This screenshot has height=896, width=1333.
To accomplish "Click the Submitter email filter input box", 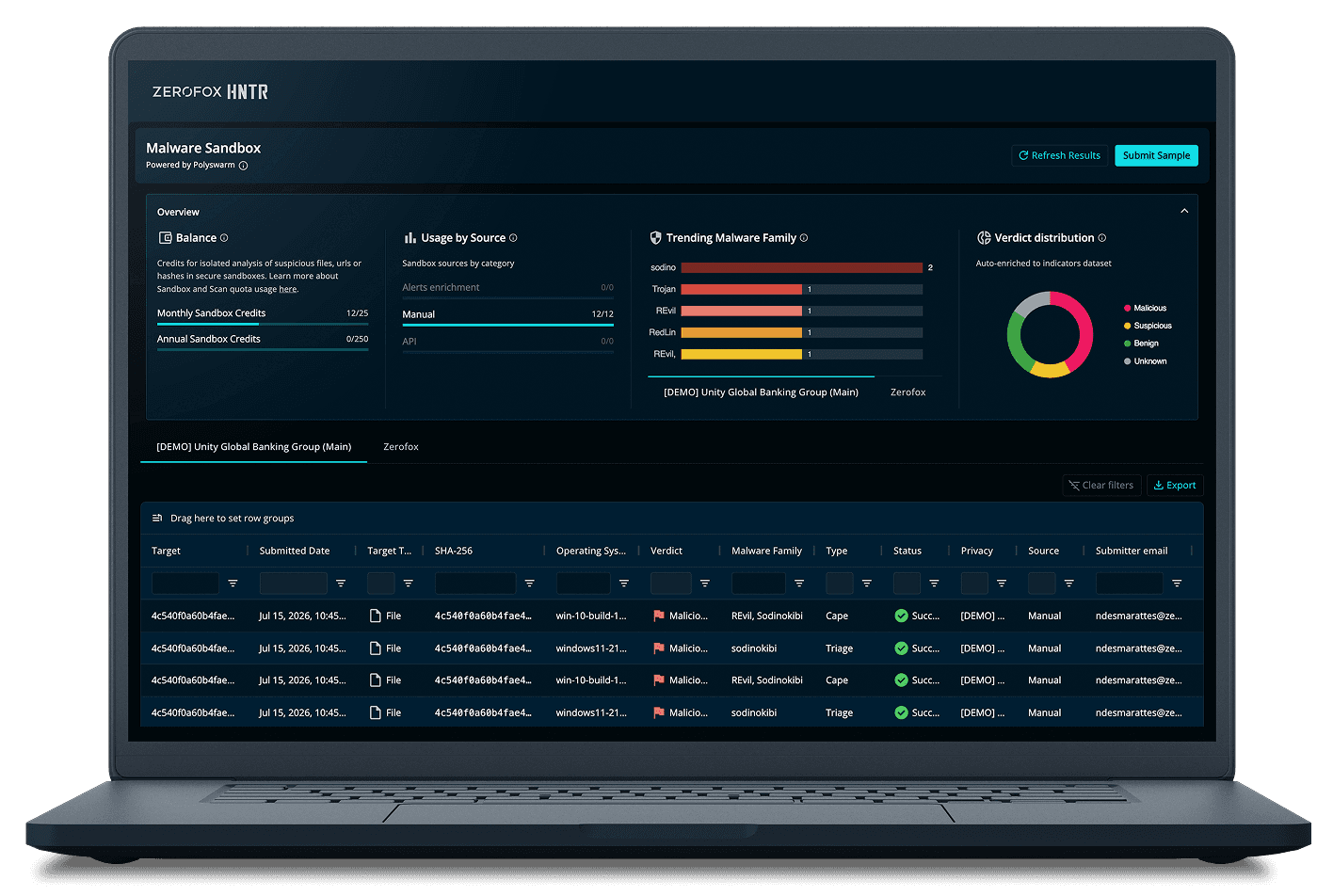I will coord(1130,584).
